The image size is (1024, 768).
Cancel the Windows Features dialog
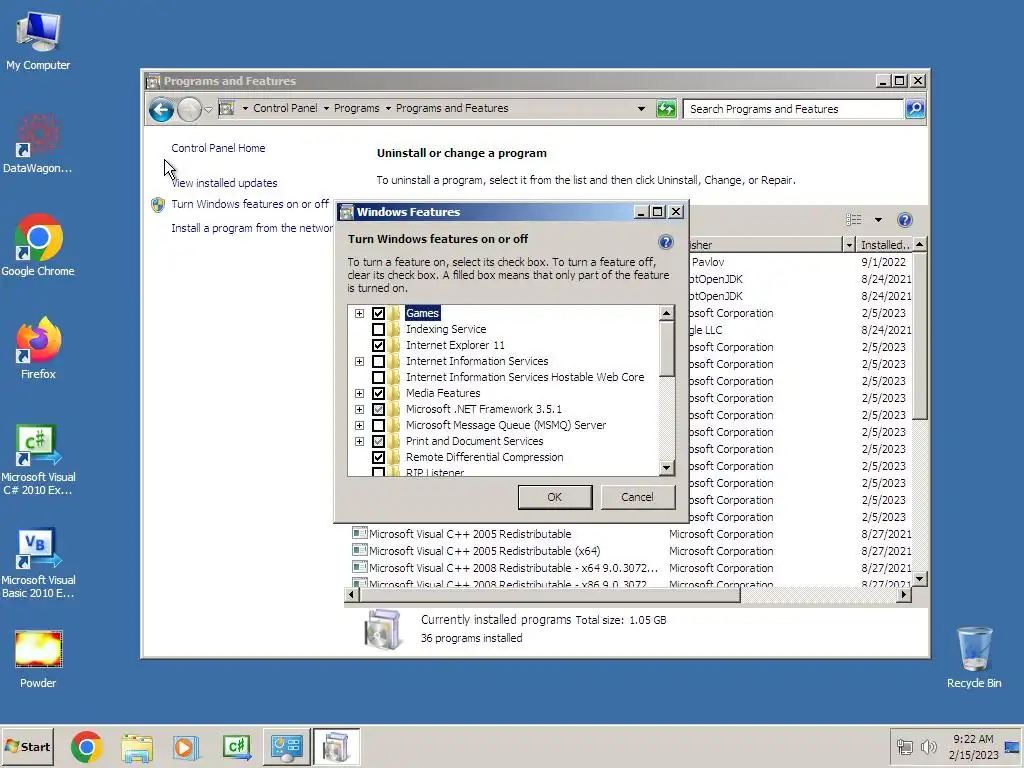click(x=637, y=497)
